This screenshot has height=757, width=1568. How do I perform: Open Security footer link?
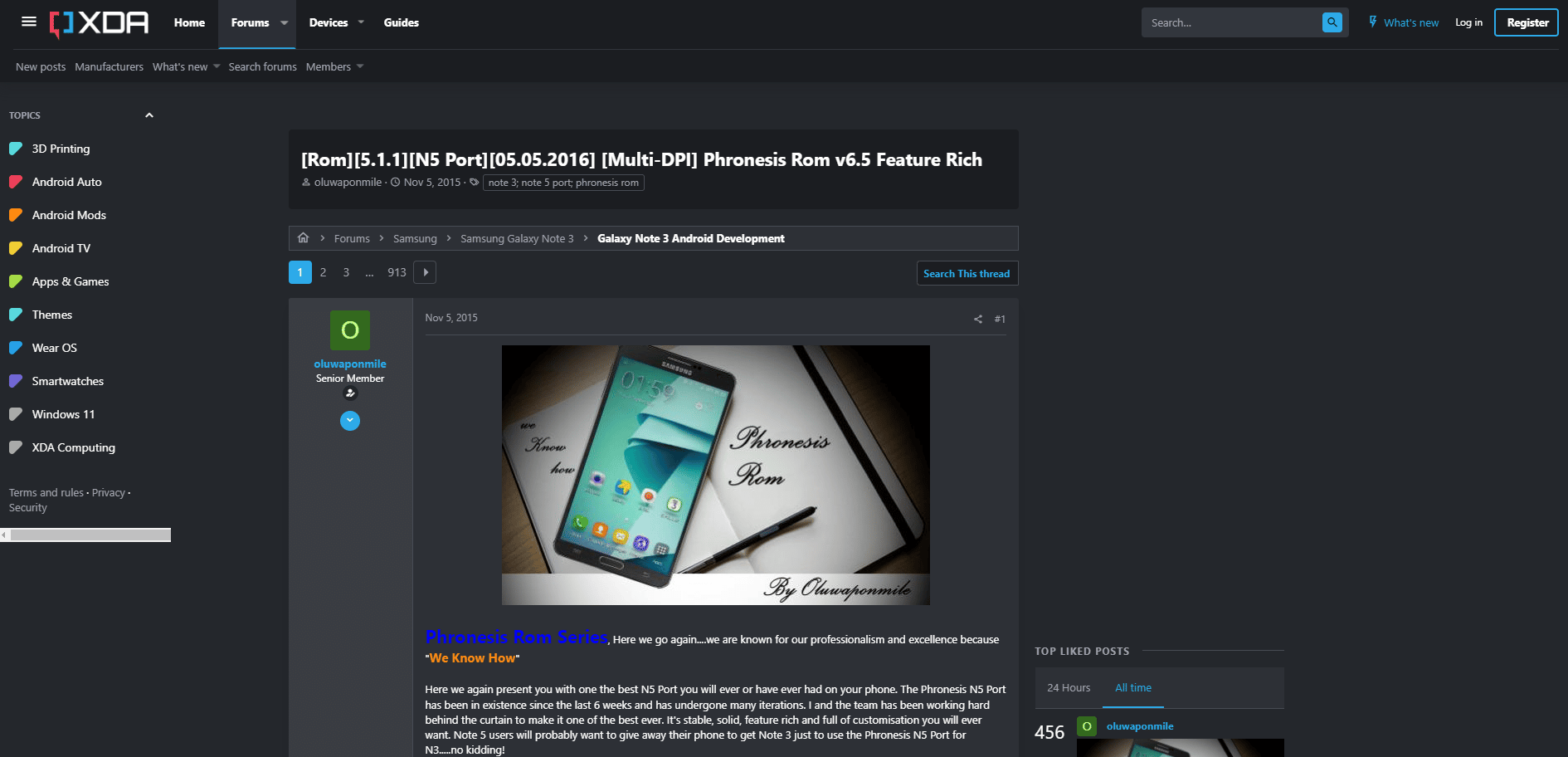click(x=28, y=508)
